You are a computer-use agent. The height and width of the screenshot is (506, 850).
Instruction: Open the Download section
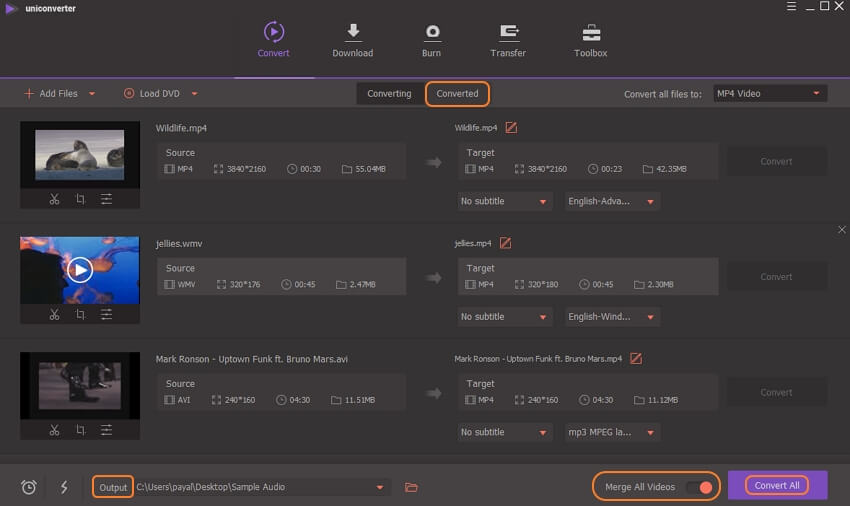click(352, 41)
